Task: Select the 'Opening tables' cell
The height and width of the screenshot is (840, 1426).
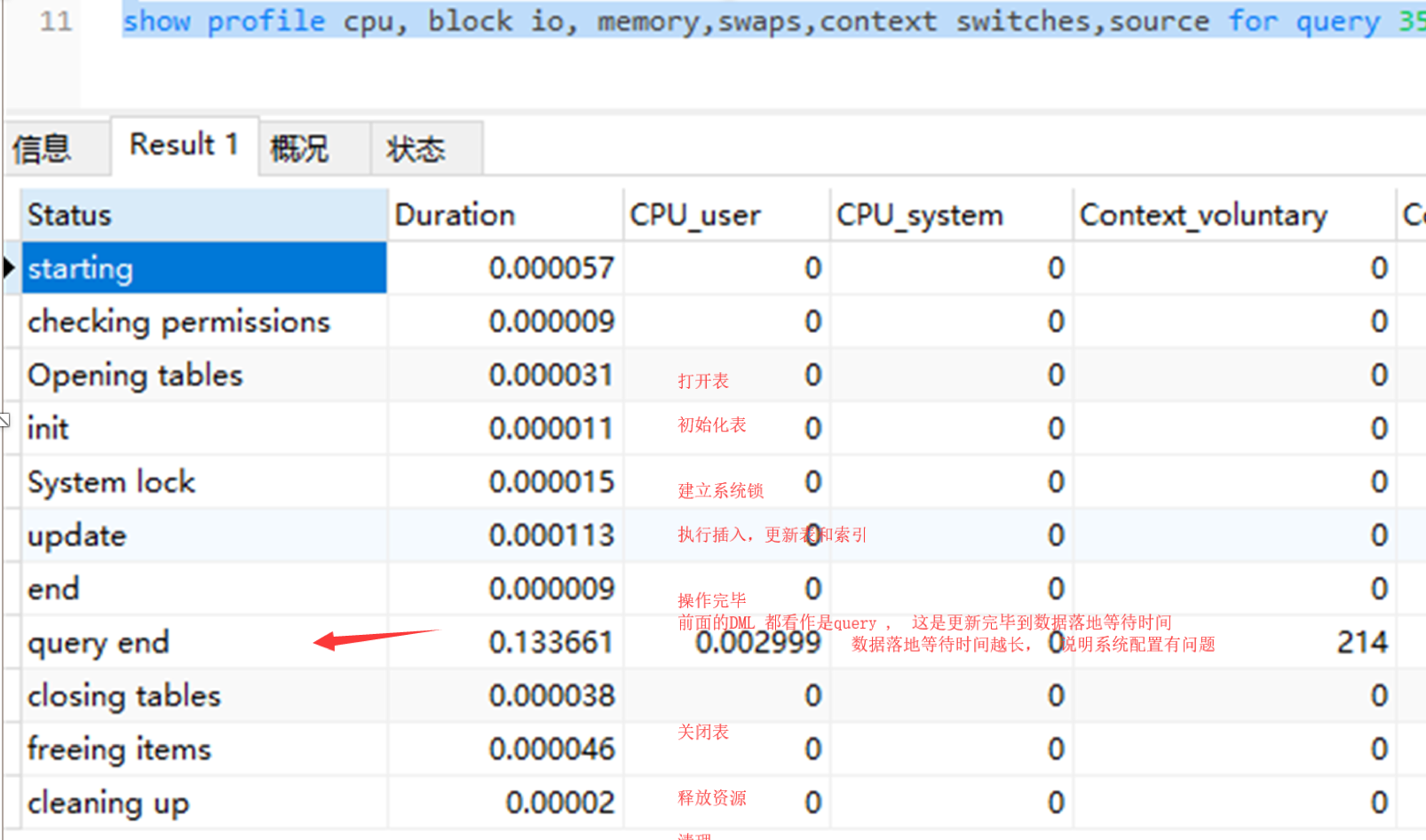Action: [x=204, y=375]
